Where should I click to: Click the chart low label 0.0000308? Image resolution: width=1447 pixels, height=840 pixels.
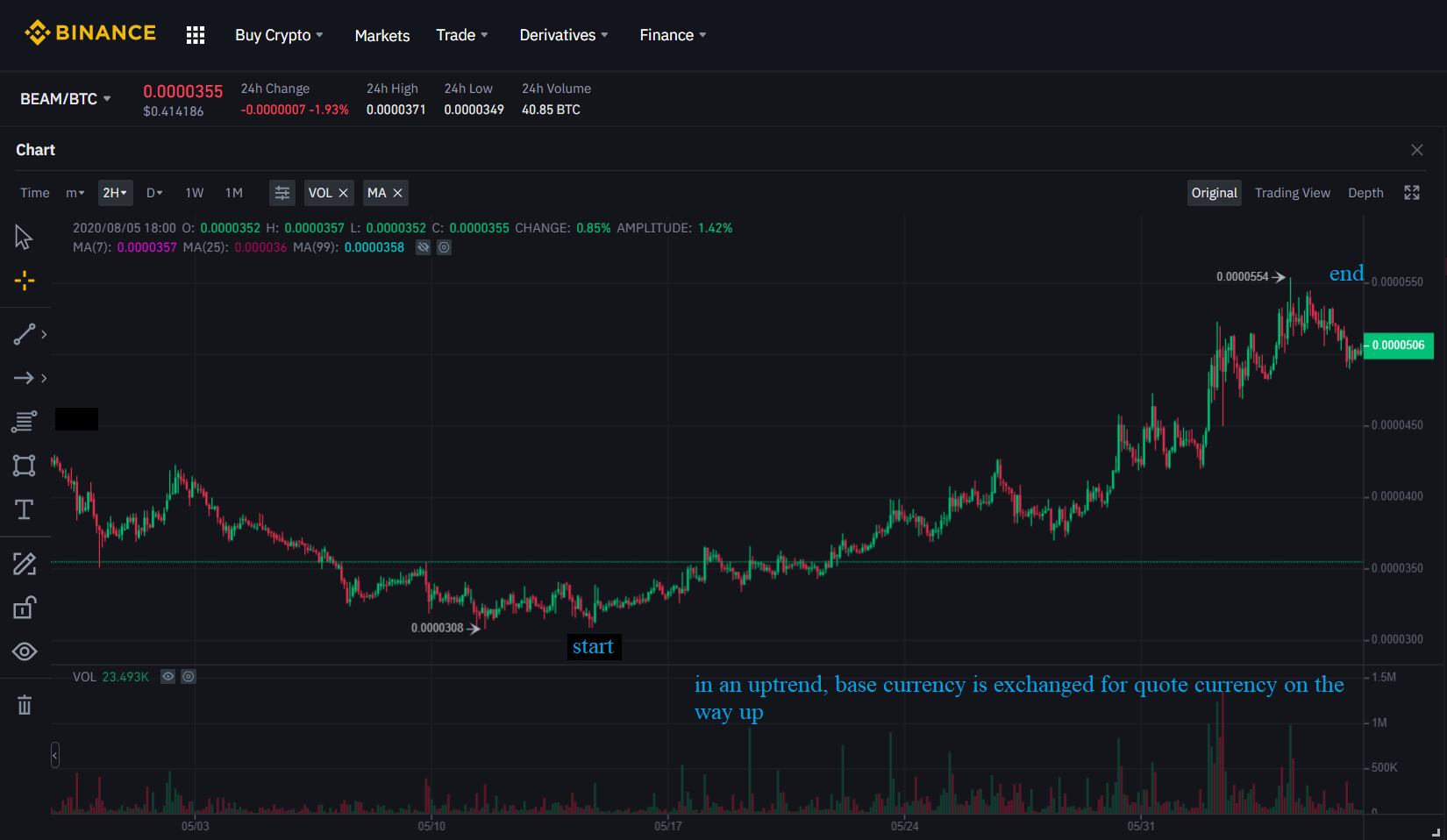(x=438, y=628)
